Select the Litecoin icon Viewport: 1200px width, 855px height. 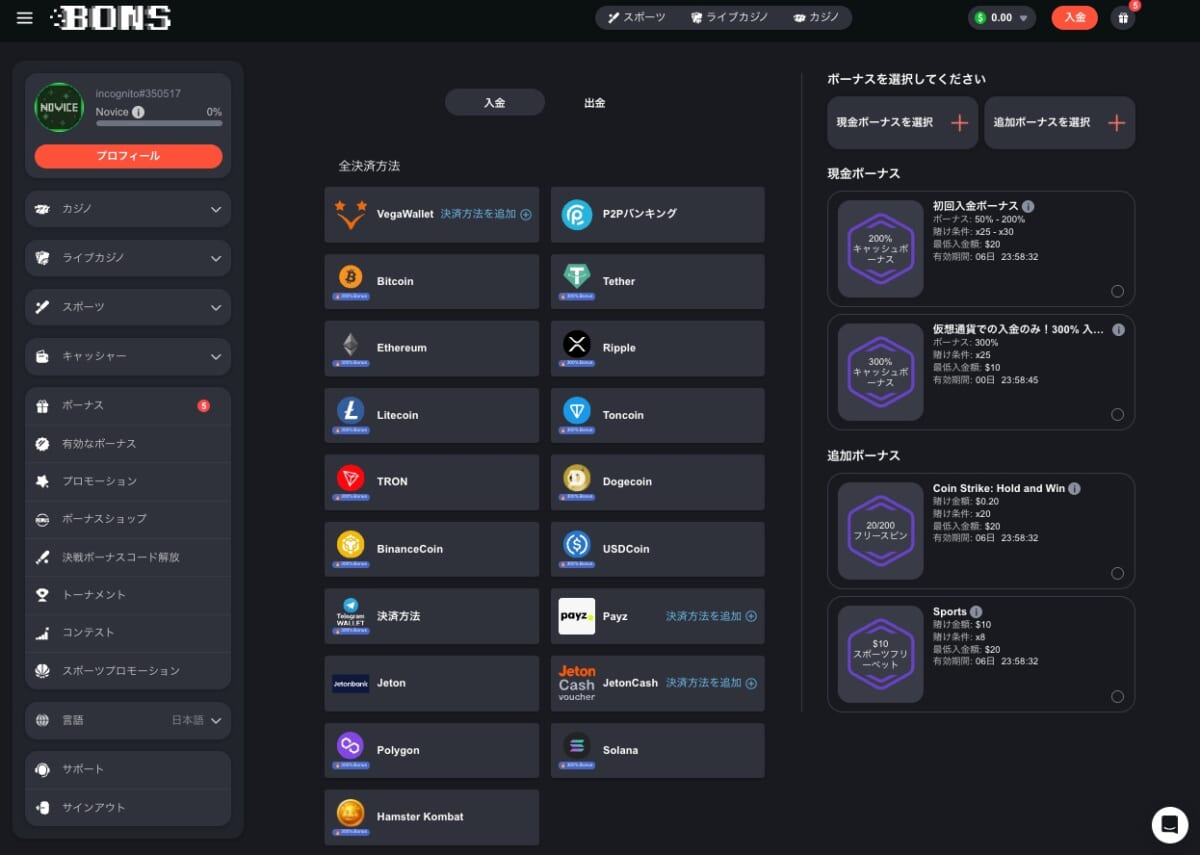click(x=350, y=411)
